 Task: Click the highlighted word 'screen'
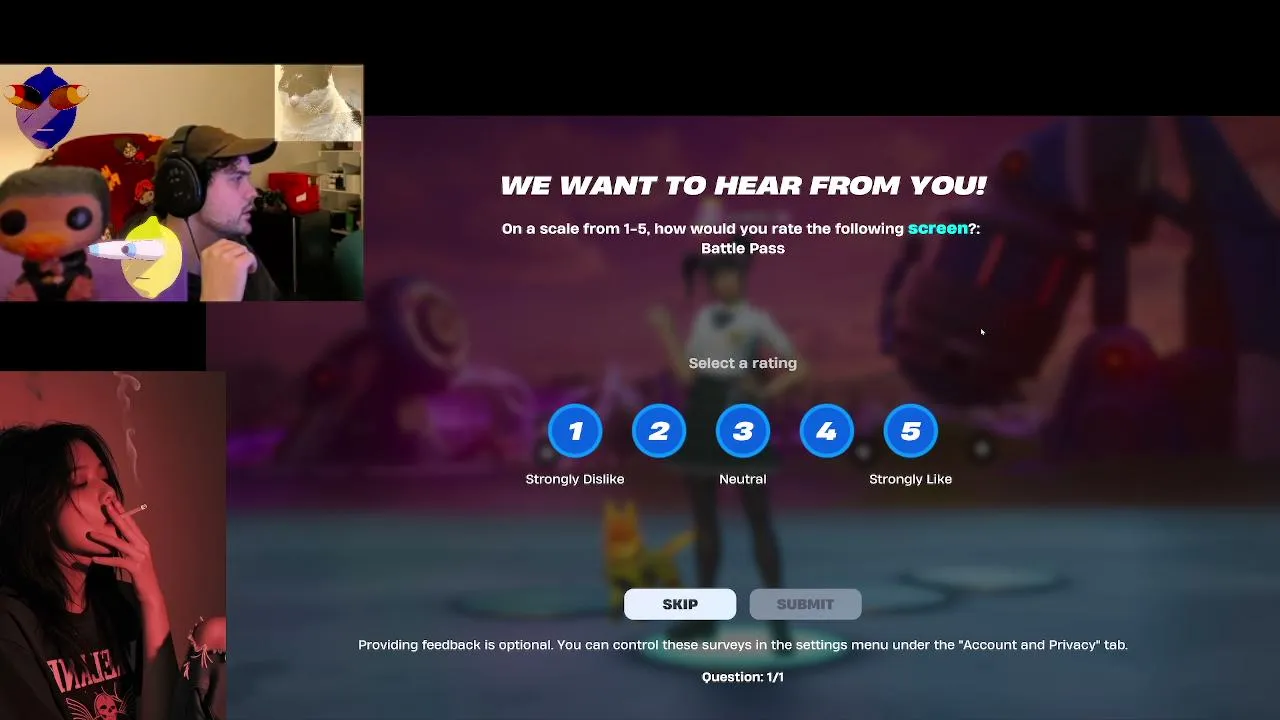[x=938, y=228]
